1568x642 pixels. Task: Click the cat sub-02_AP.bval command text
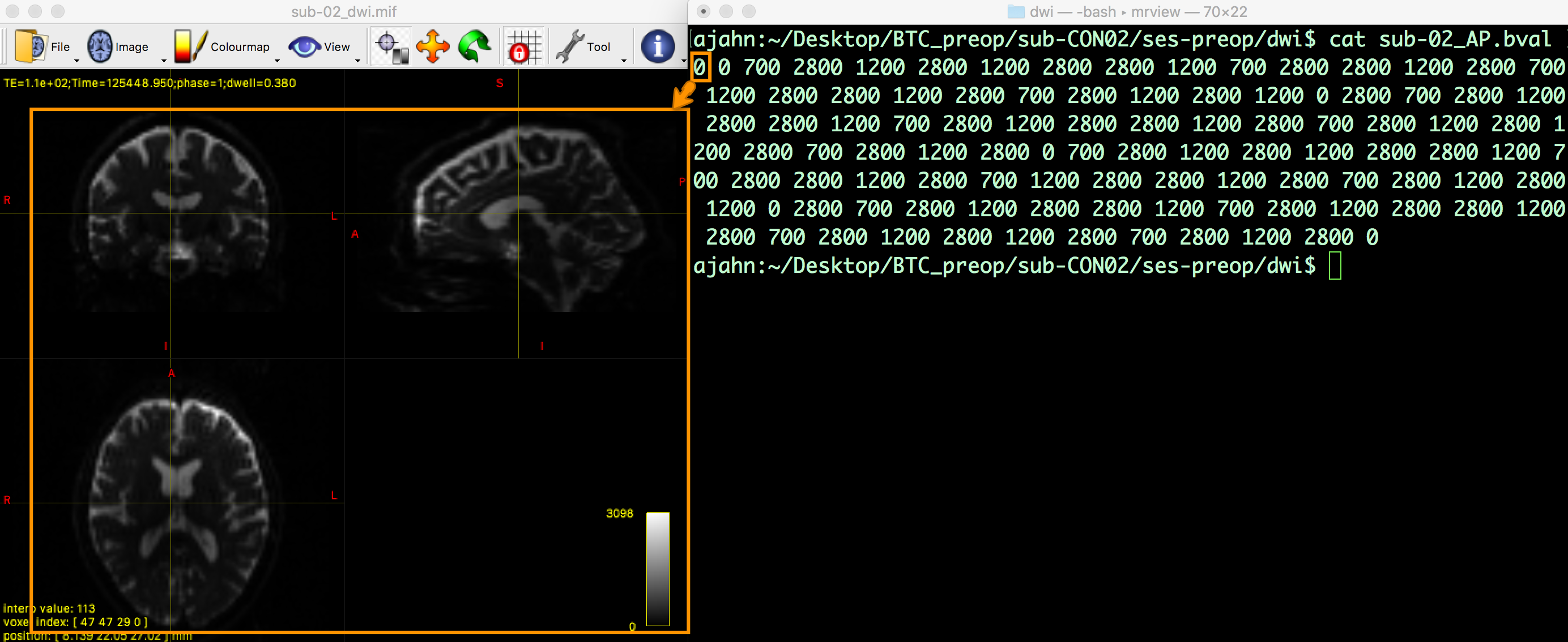pyautogui.click(x=1440, y=39)
